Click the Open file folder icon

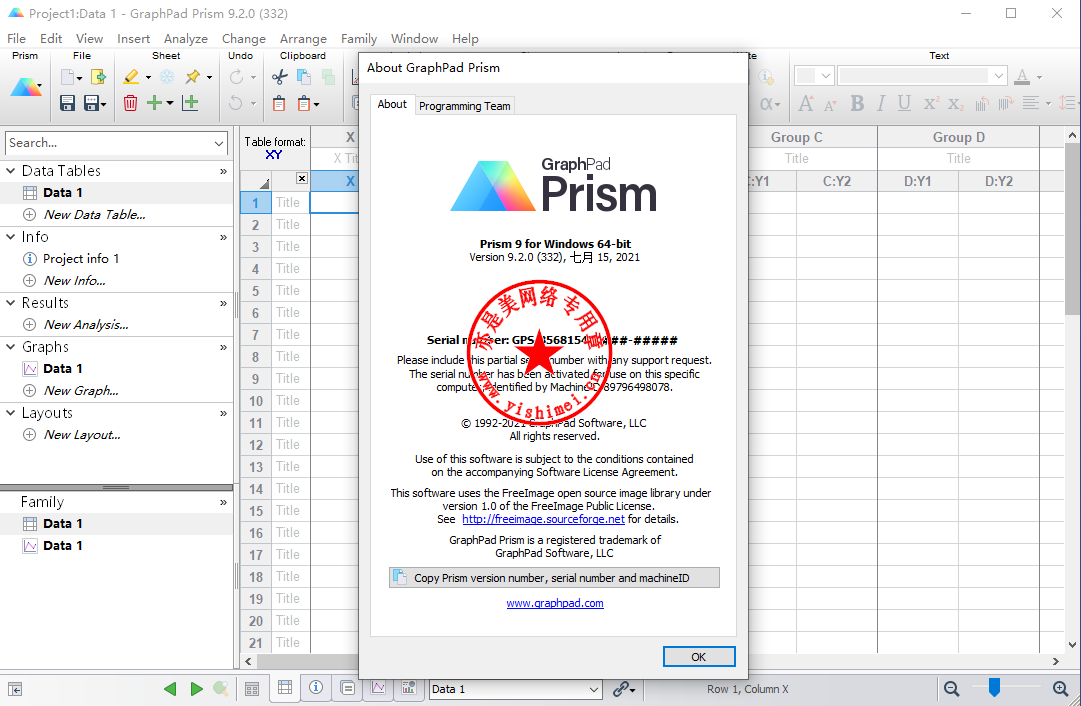tap(98, 77)
